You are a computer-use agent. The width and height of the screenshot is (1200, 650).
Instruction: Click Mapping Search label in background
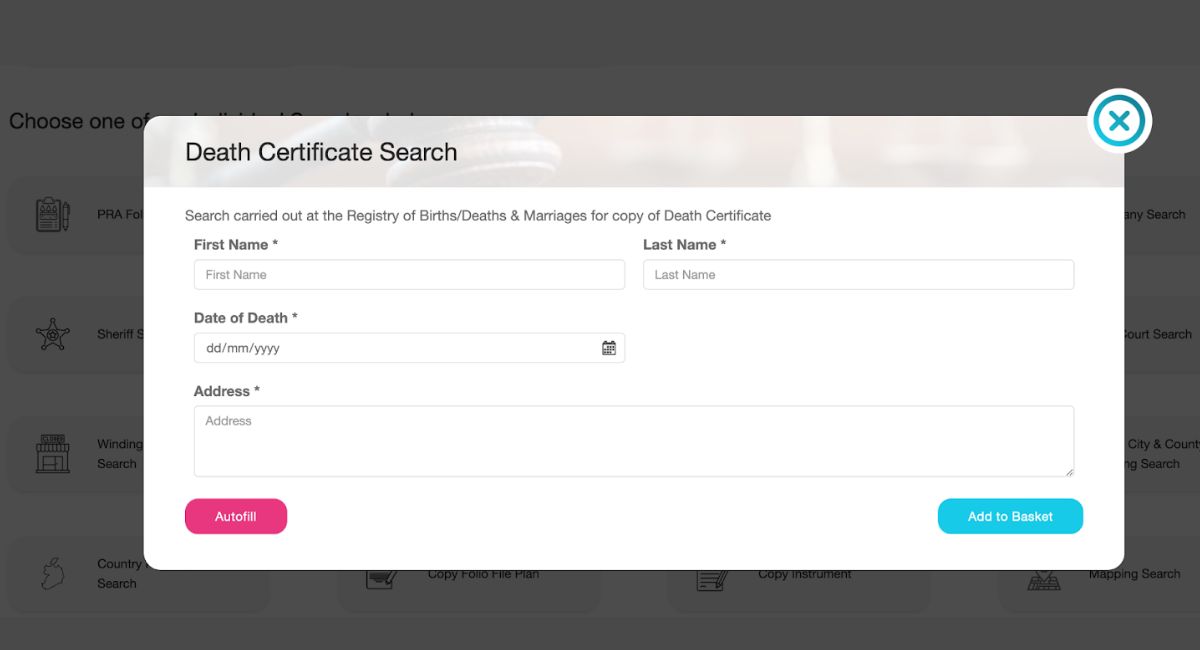pyautogui.click(x=1134, y=574)
